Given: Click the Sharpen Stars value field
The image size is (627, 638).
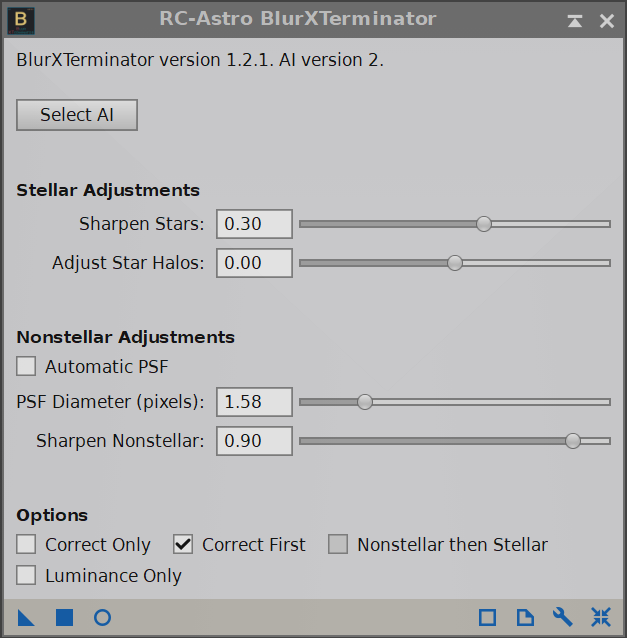Looking at the screenshot, I should click(254, 224).
